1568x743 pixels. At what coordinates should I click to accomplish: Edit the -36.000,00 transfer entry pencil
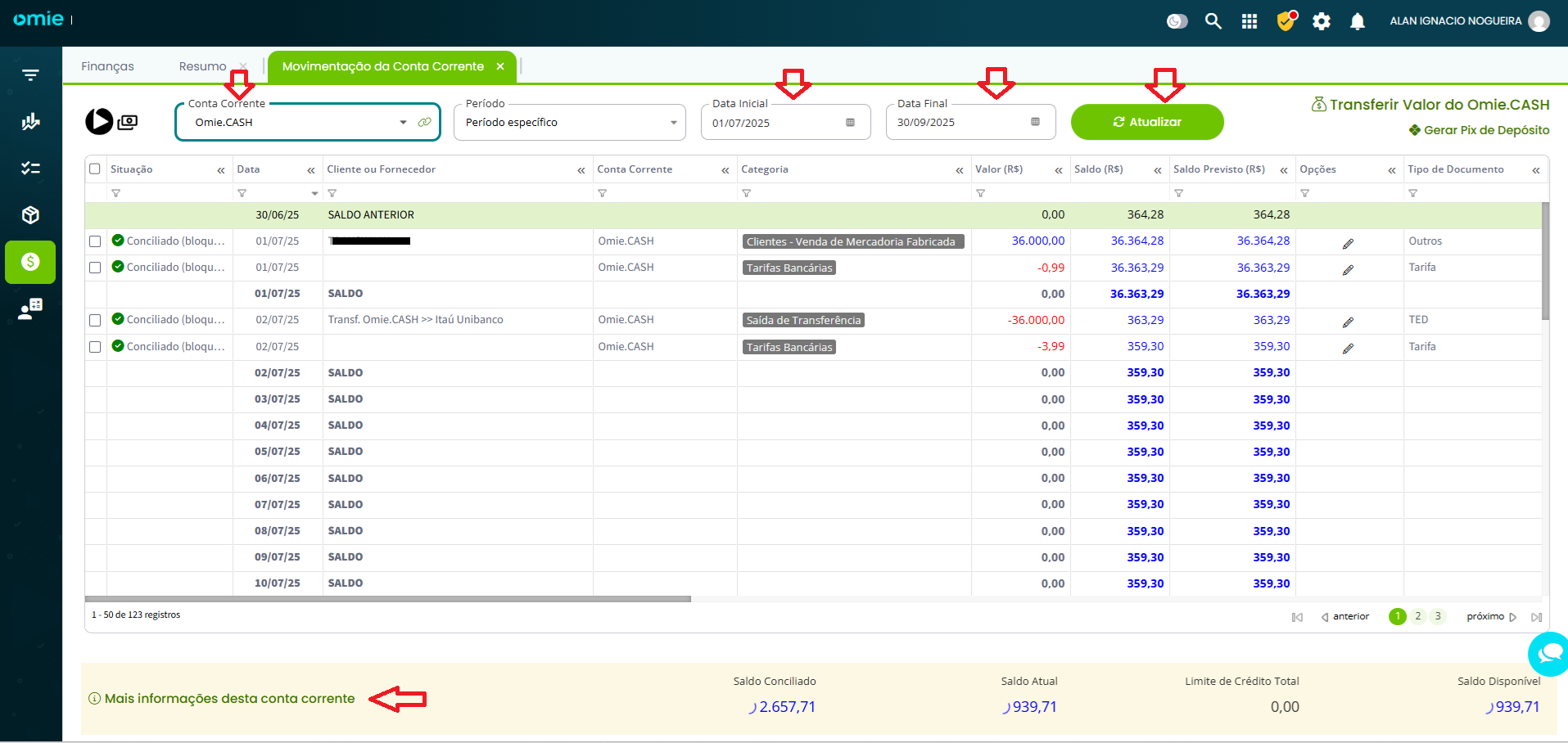click(x=1348, y=322)
